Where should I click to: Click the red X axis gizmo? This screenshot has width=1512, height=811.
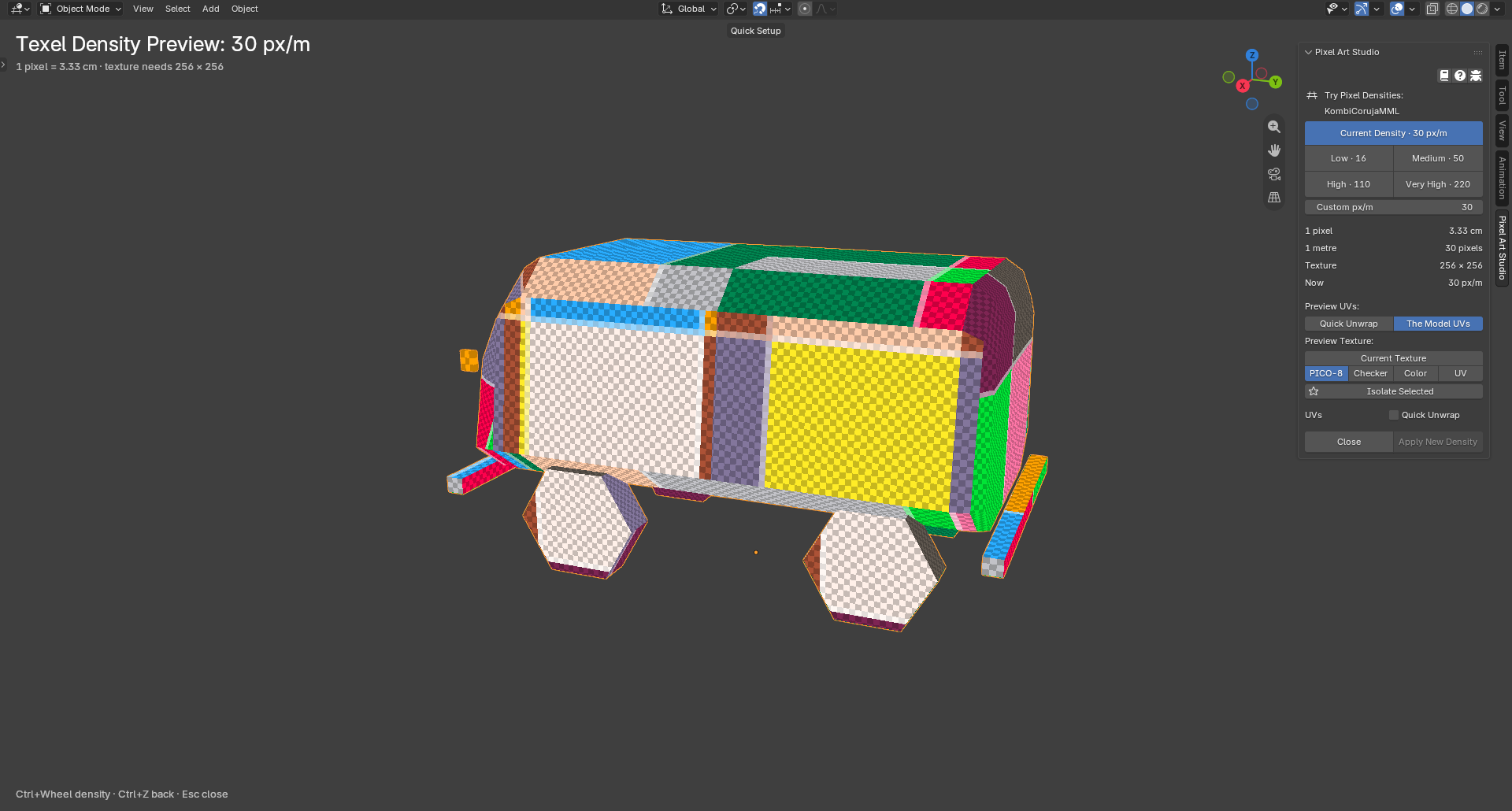coord(1243,86)
